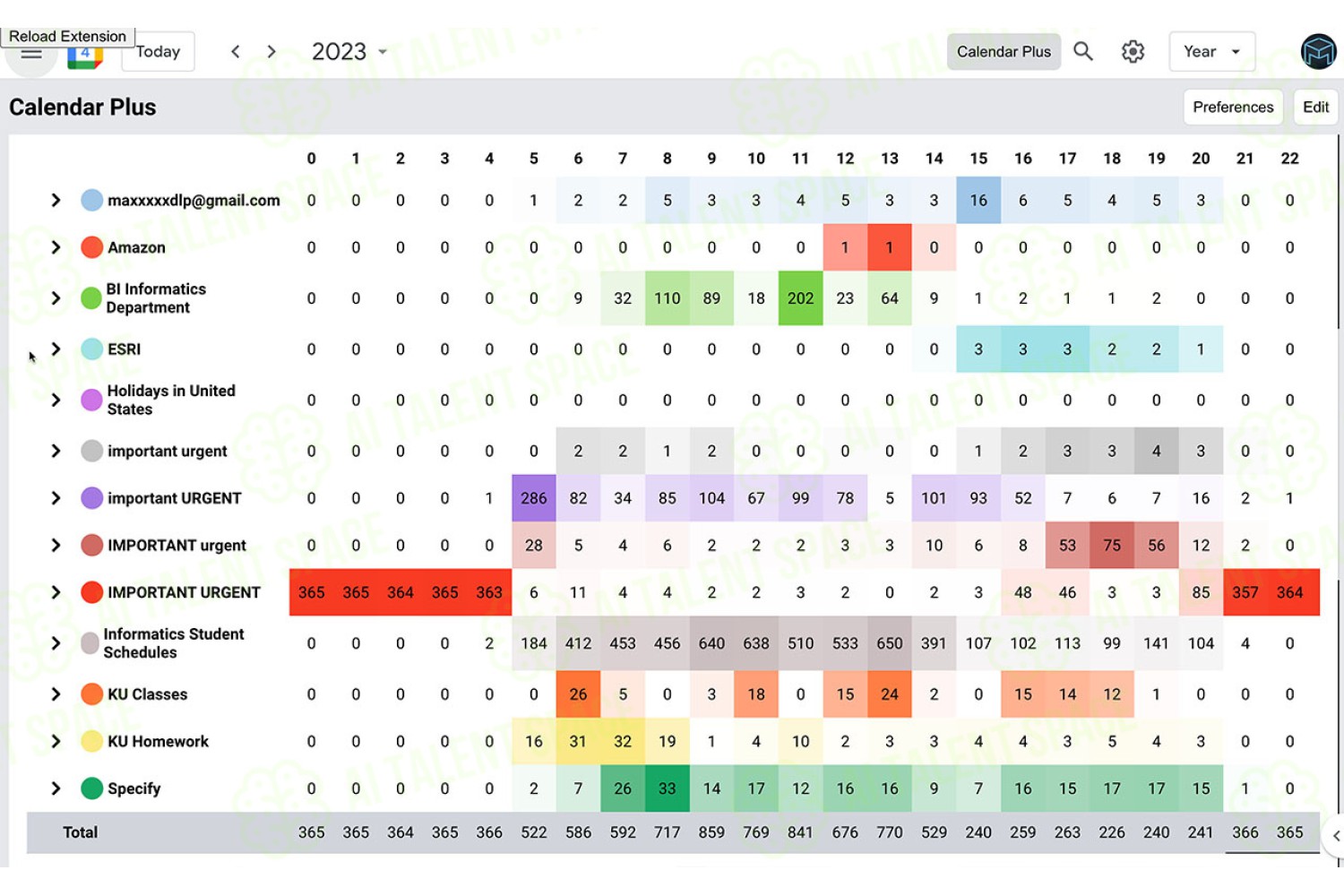1344x896 pixels.
Task: Click the 357 cell in IMPORTANT URGENT row
Action: coord(1245,592)
